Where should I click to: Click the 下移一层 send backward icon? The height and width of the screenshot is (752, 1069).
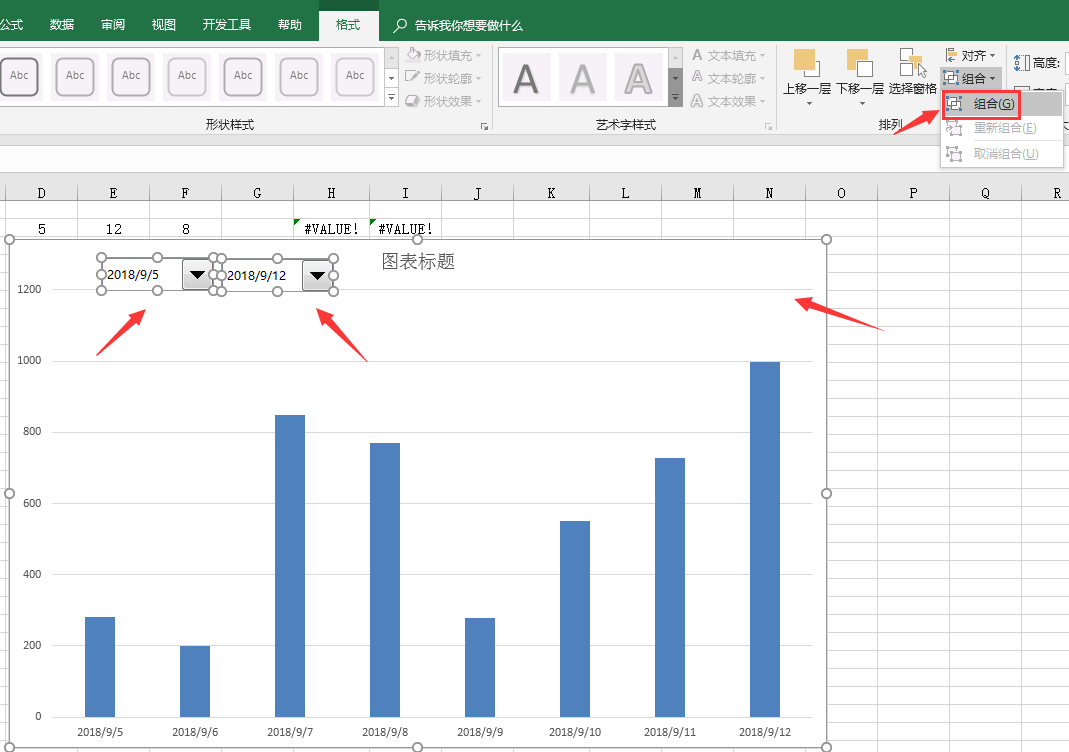pyautogui.click(x=859, y=63)
